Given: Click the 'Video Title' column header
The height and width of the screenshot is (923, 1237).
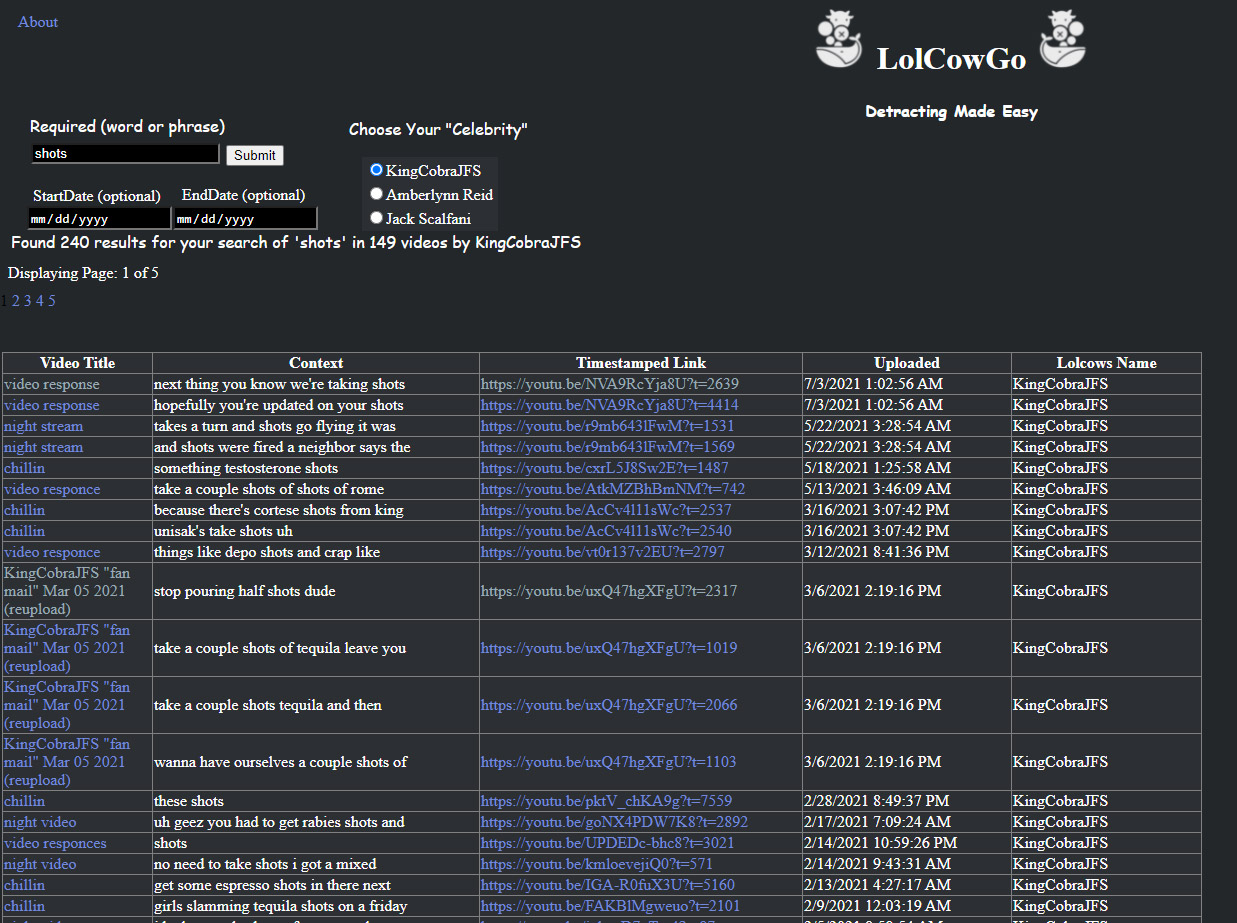Looking at the screenshot, I should coord(77,363).
